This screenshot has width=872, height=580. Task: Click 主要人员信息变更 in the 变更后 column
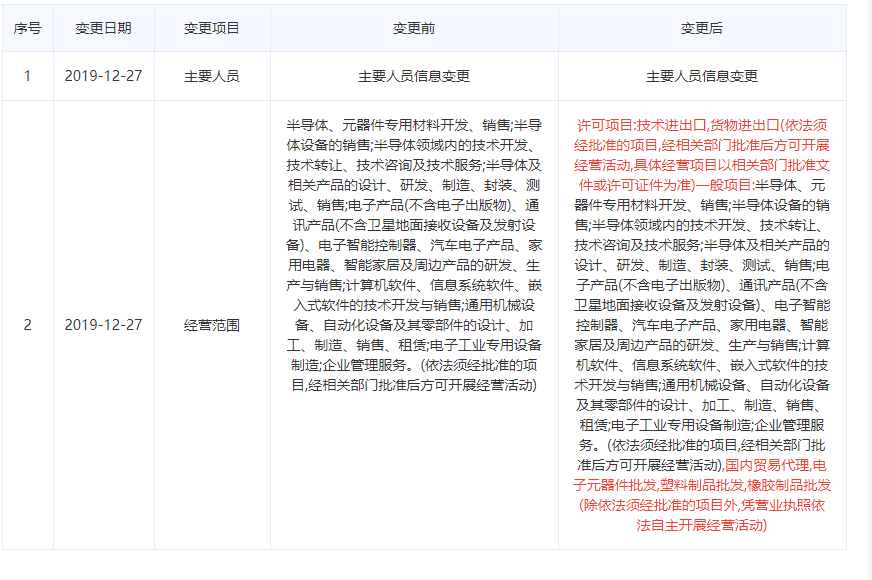point(702,76)
